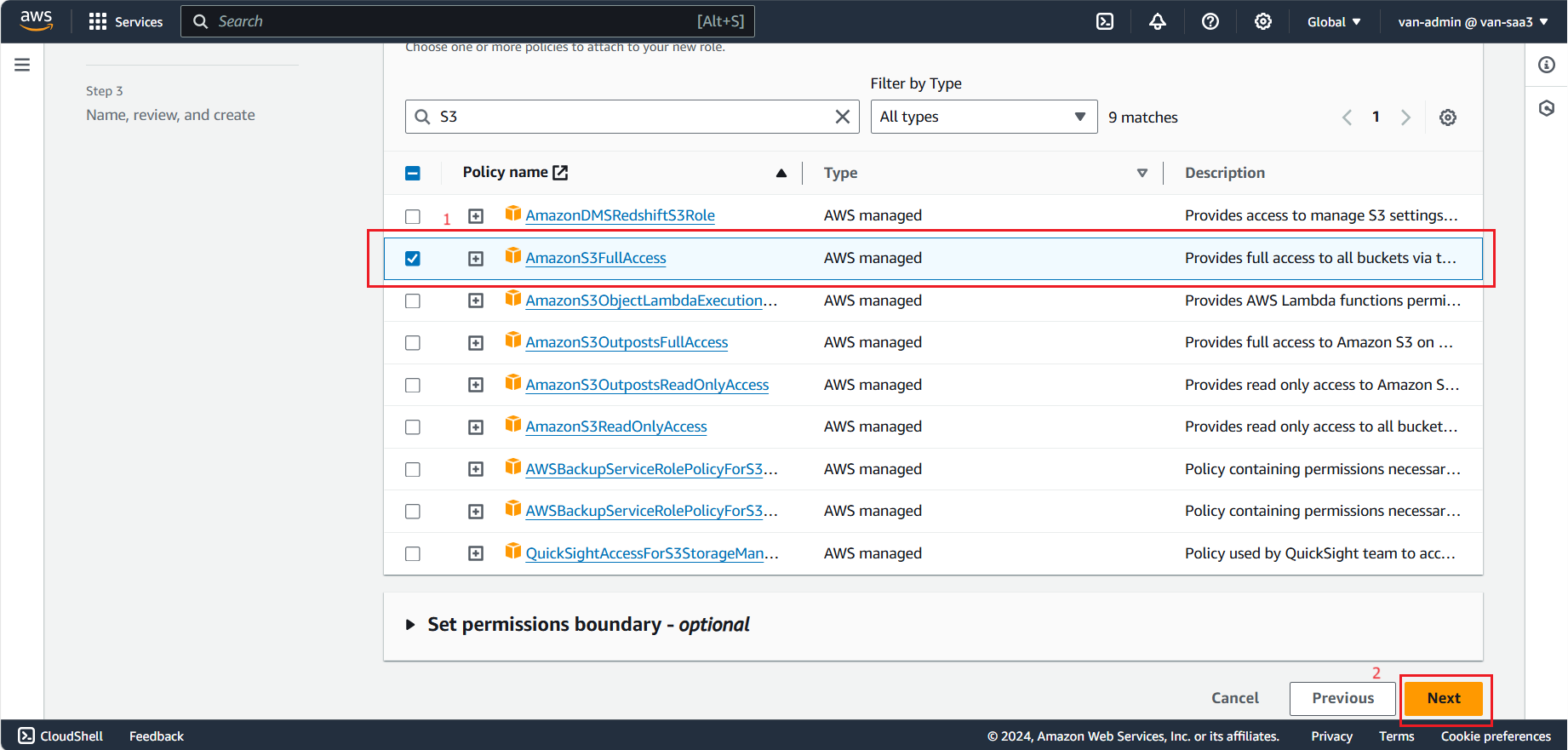Expand the QuickSightAccessForS3StorageMan policy details
The image size is (1568, 750).
click(x=476, y=553)
